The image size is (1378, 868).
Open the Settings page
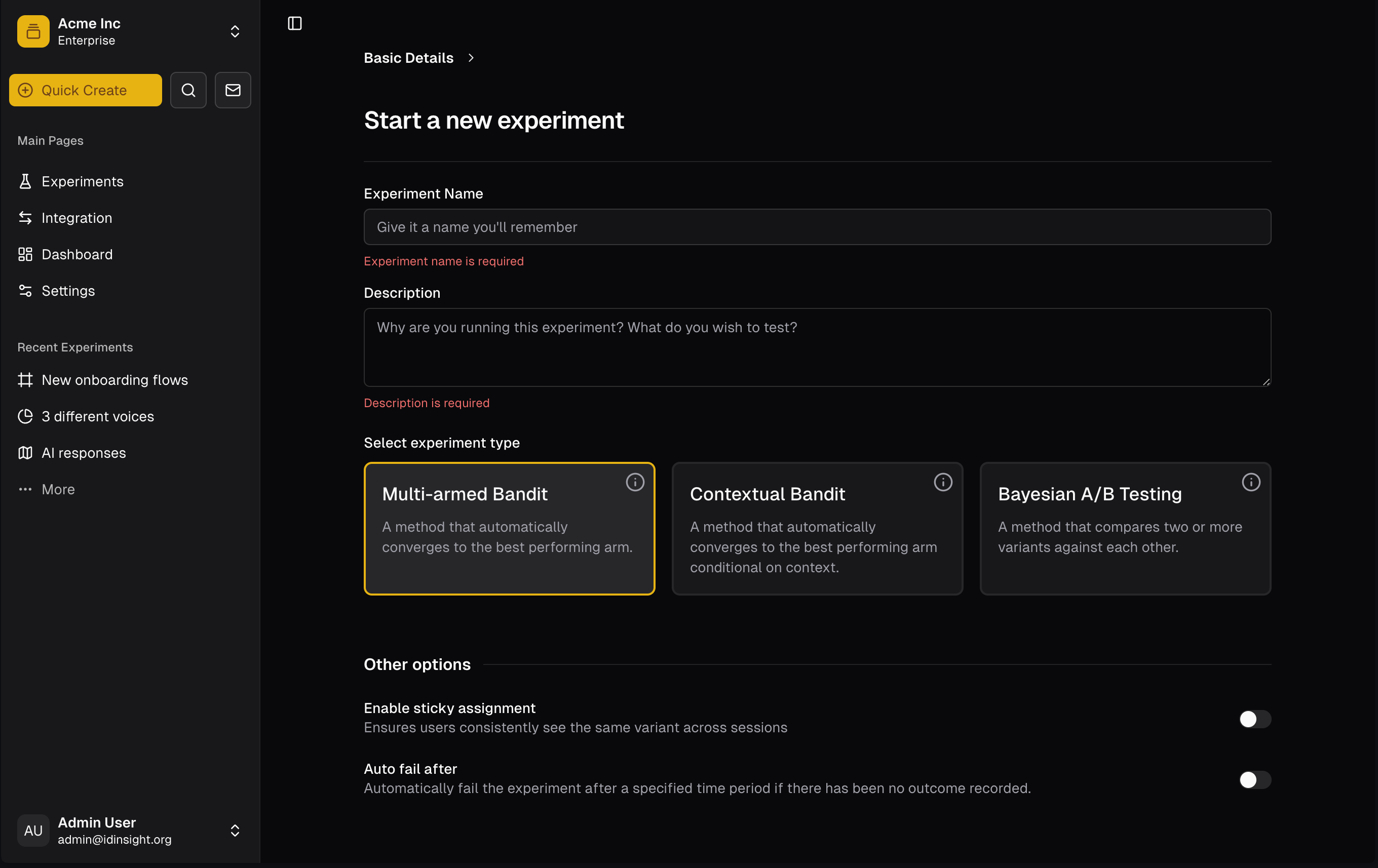[68, 291]
